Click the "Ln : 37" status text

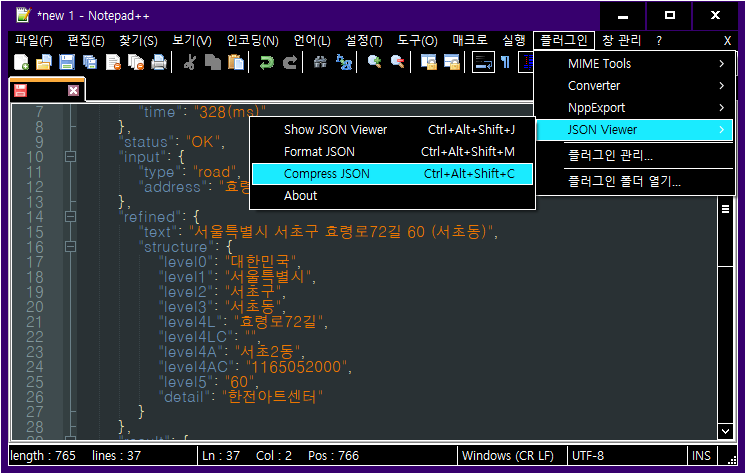tap(221, 455)
